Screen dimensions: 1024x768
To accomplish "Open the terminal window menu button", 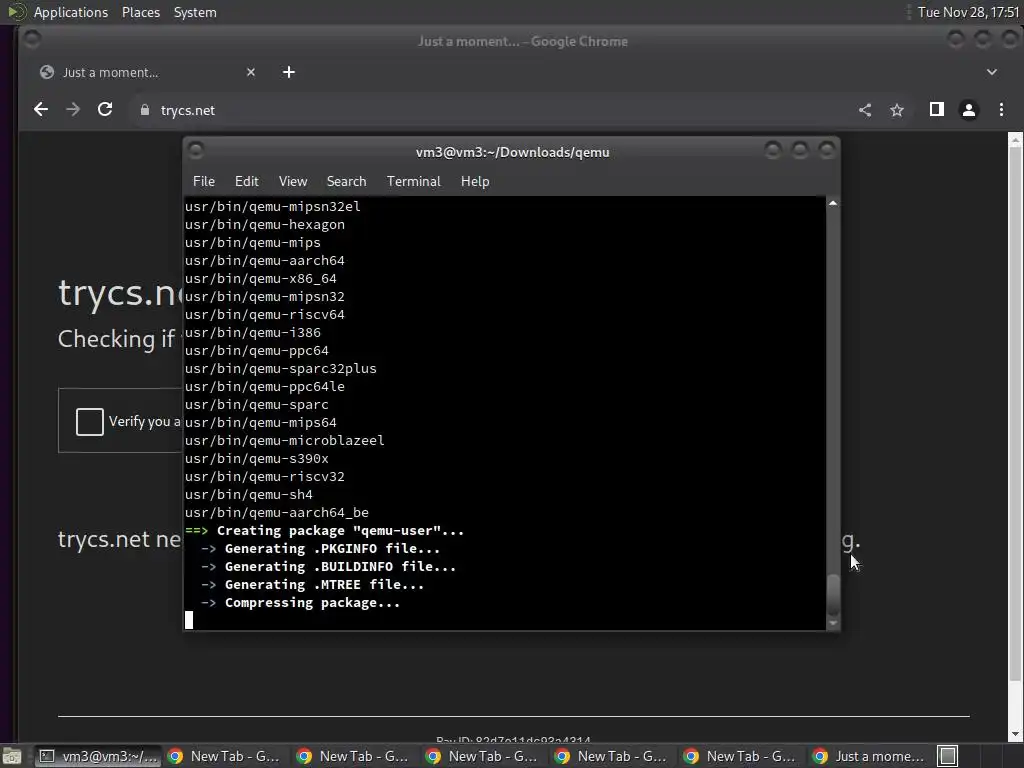I will pos(195,151).
